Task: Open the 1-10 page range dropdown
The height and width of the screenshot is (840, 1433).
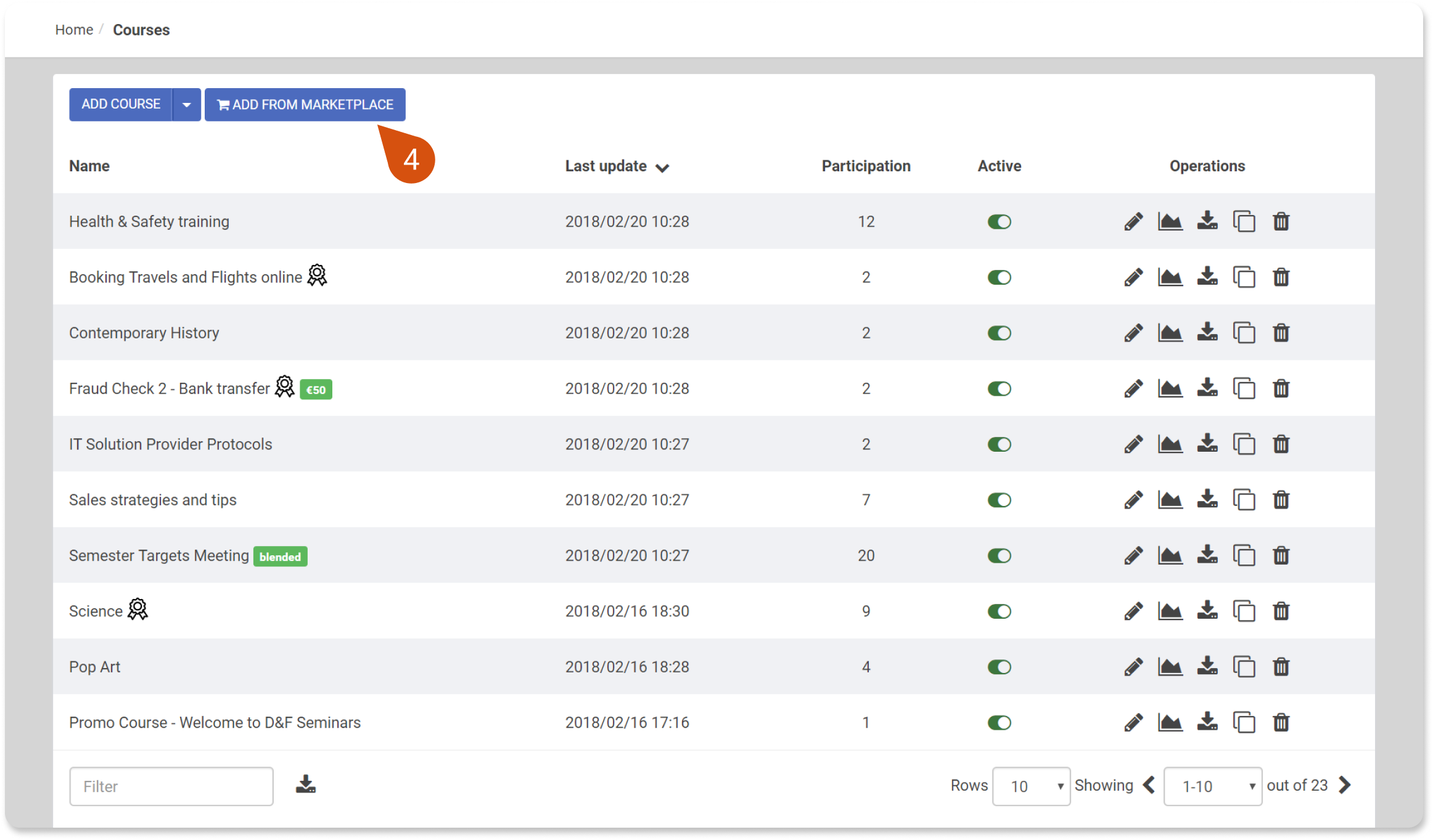Action: tap(1212, 786)
